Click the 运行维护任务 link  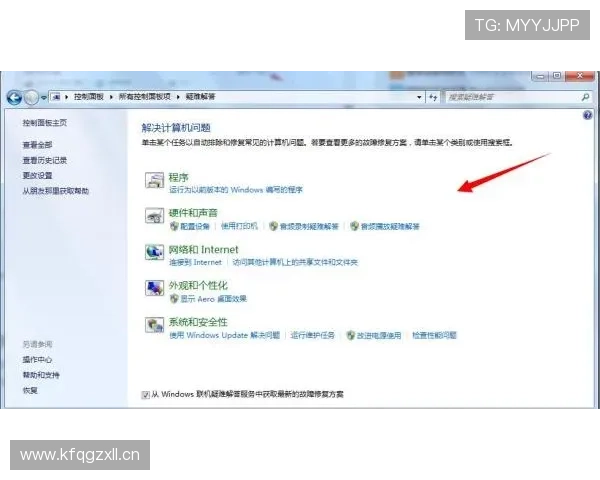(x=312, y=335)
